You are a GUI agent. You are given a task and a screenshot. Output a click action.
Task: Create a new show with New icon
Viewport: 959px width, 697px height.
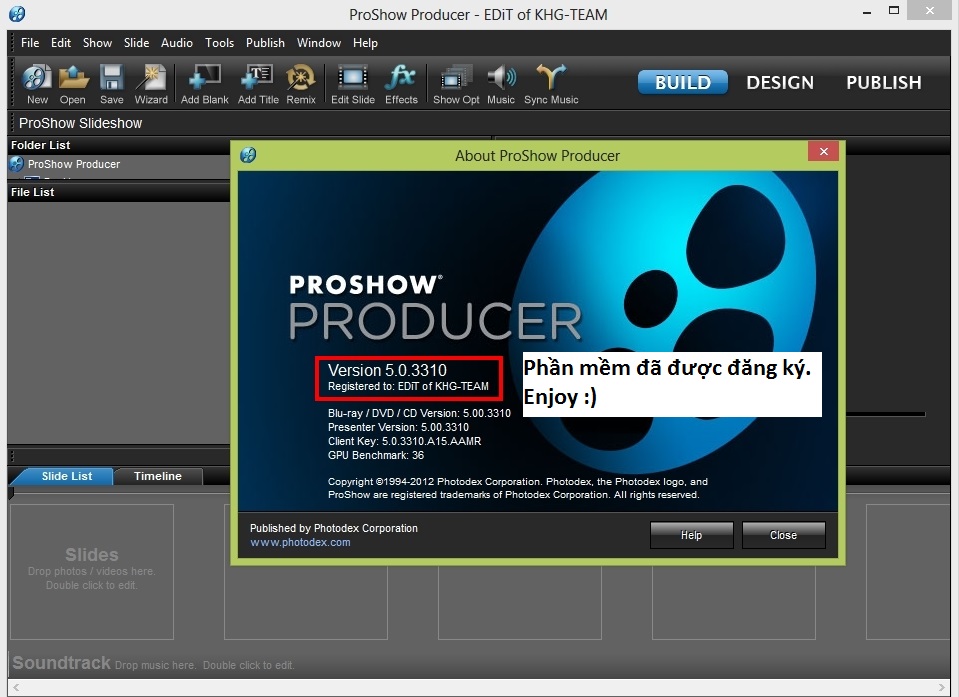(x=37, y=84)
